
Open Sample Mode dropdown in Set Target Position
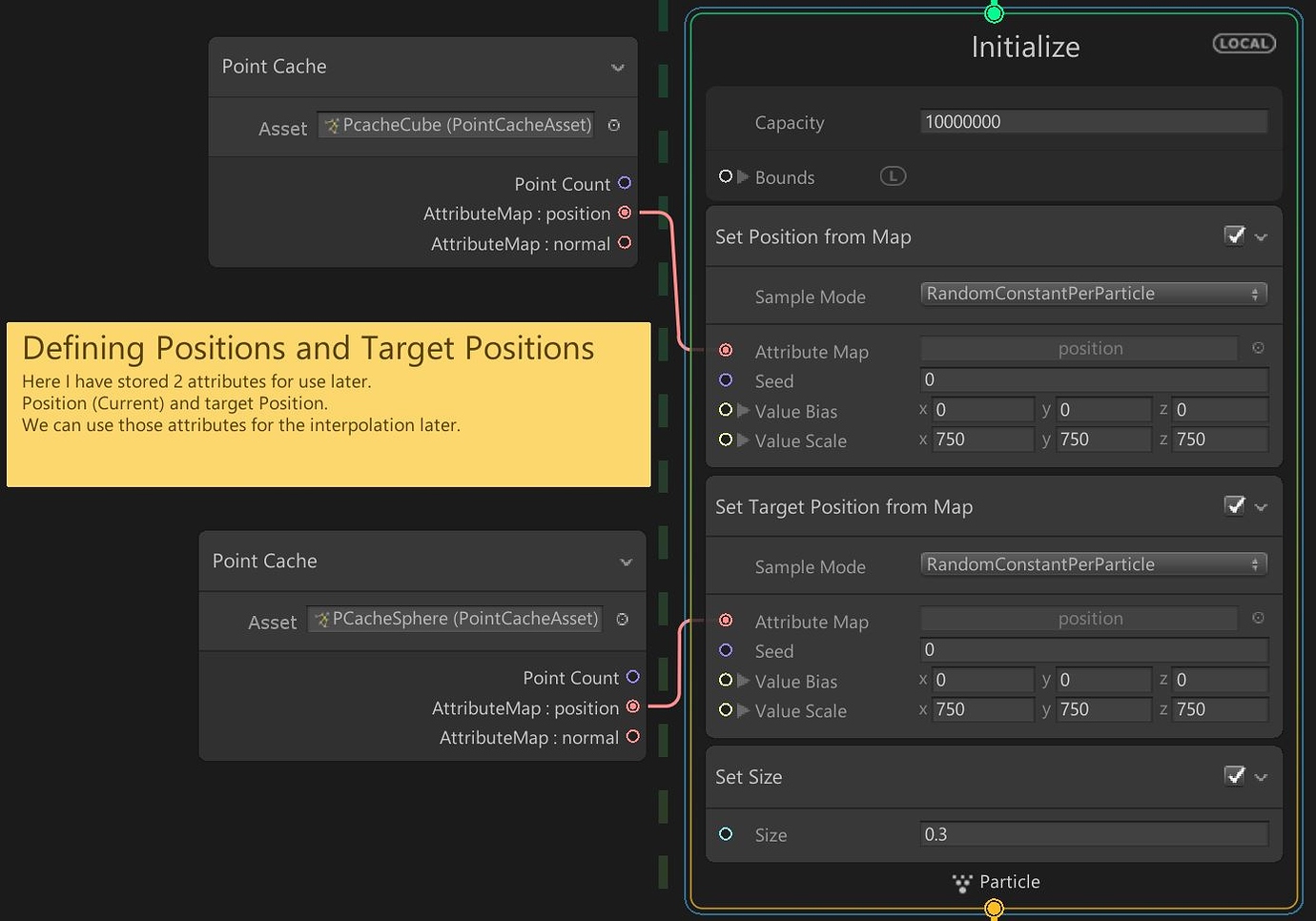[1094, 564]
